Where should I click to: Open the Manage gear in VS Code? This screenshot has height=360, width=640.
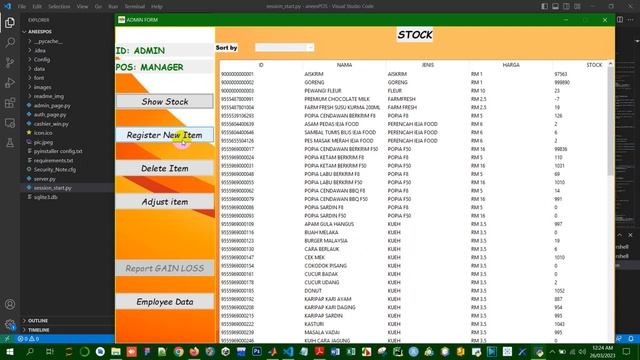tap(10, 324)
